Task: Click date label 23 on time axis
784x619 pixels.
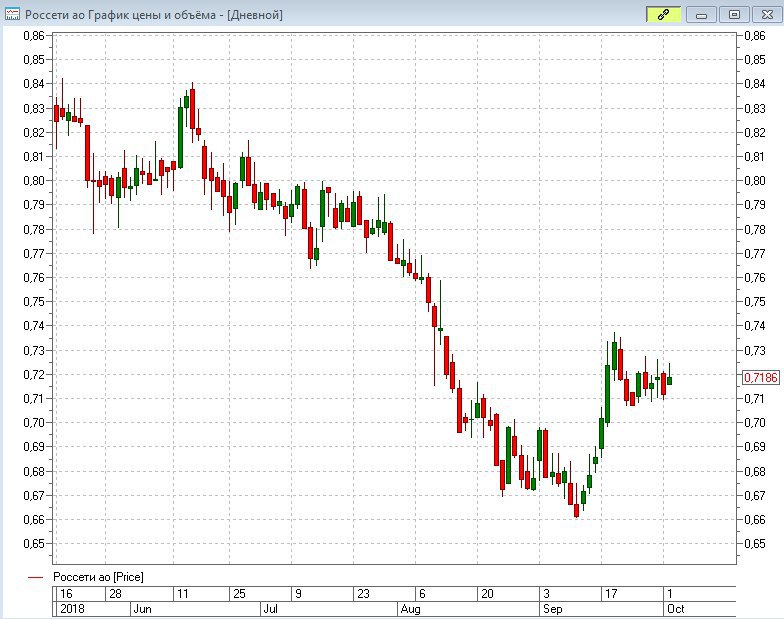Action: pos(363,594)
